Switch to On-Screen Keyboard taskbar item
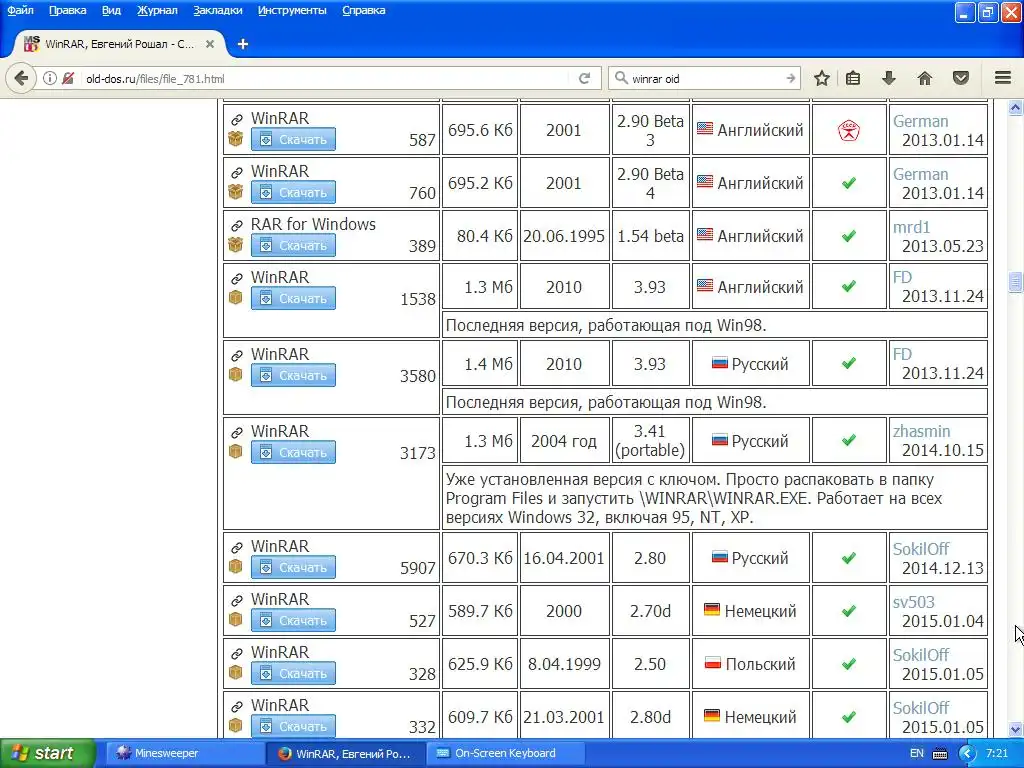The height and width of the screenshot is (768, 1024). coord(504,753)
